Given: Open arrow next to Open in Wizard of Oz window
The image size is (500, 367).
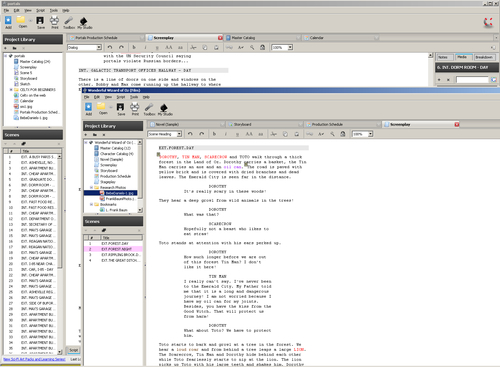Looking at the screenshot, I should [x=111, y=107].
